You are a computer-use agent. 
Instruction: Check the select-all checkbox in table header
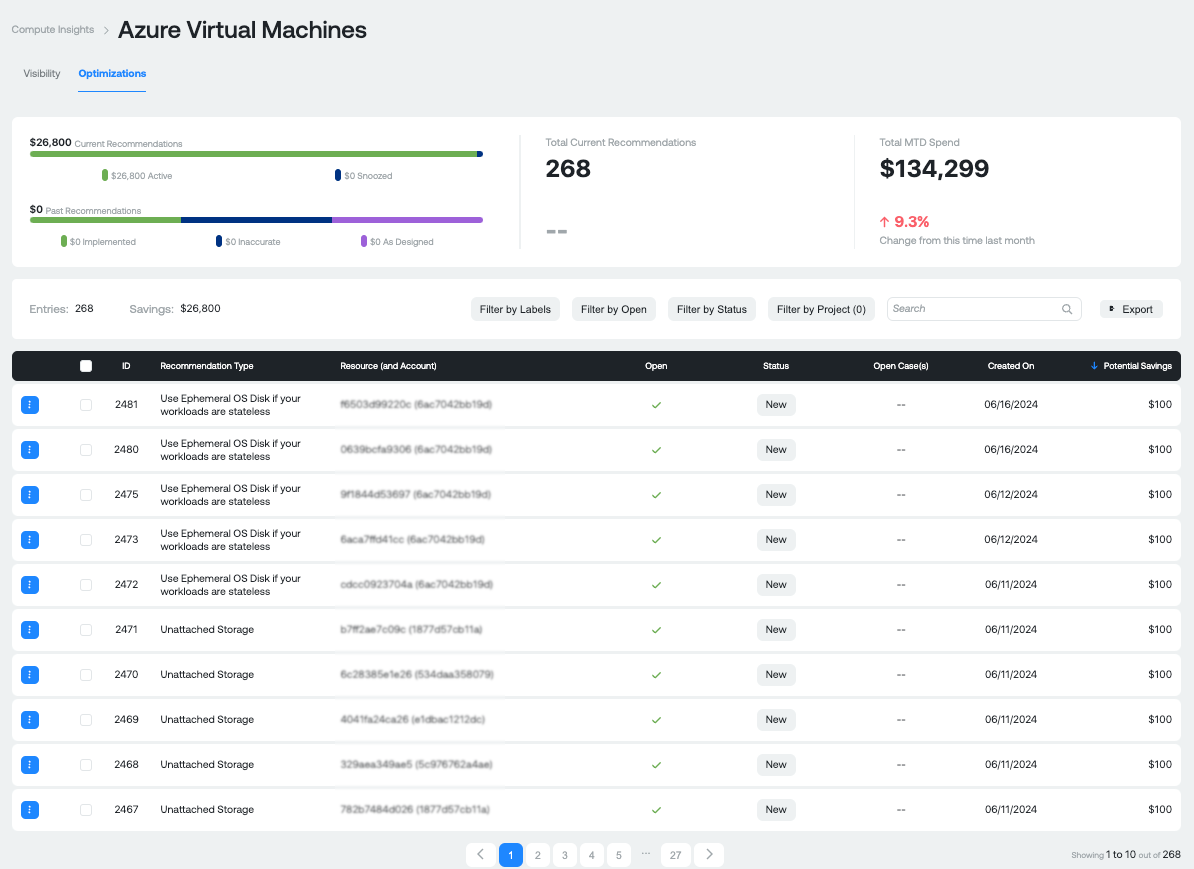click(86, 366)
